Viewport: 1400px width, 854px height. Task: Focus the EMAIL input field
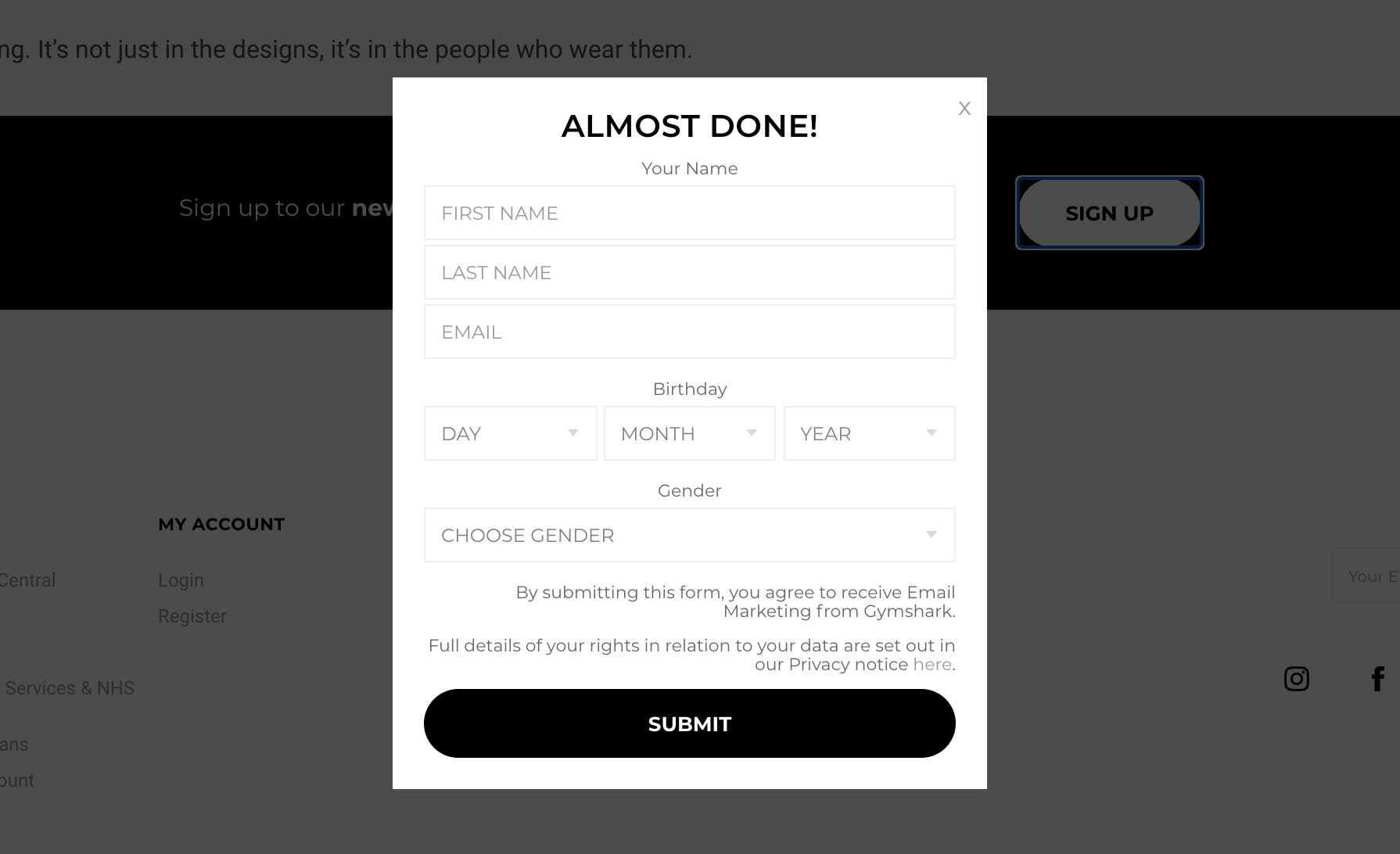(x=689, y=331)
